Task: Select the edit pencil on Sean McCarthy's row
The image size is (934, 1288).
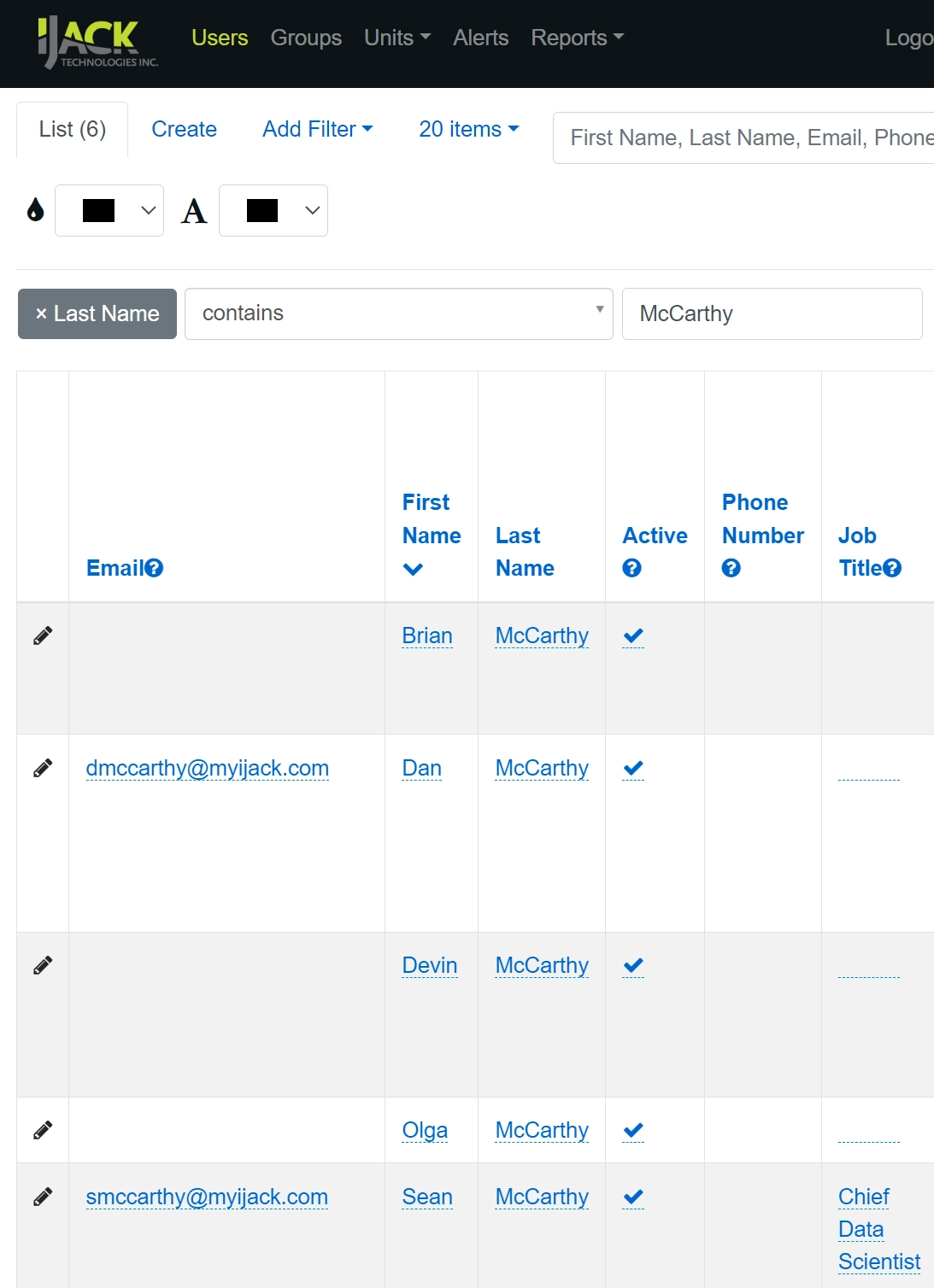Action: [43, 1197]
